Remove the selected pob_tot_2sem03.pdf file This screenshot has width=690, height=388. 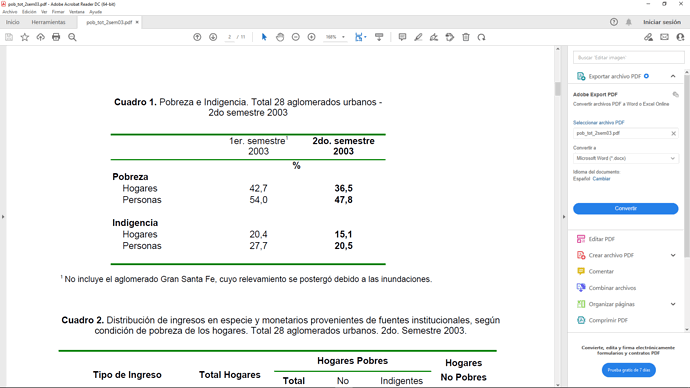click(673, 133)
